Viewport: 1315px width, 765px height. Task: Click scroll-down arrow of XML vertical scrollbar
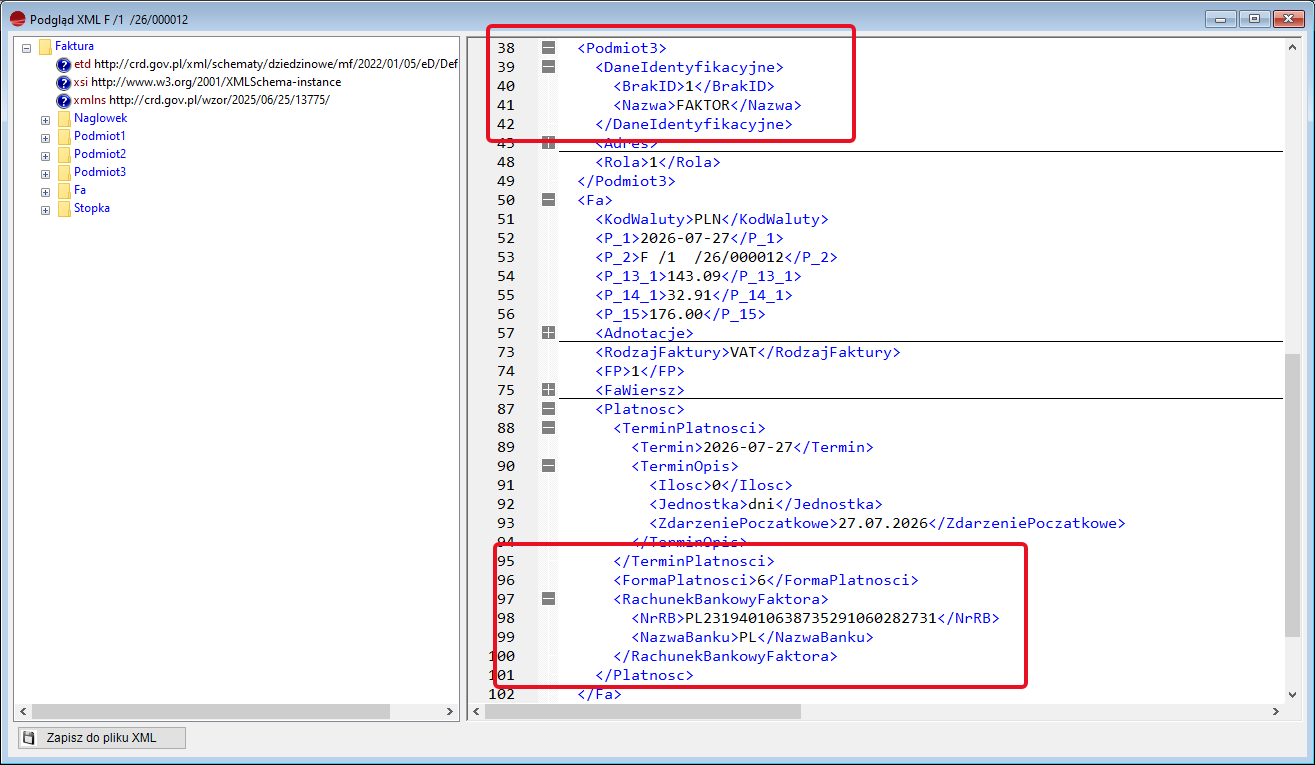point(1291,694)
